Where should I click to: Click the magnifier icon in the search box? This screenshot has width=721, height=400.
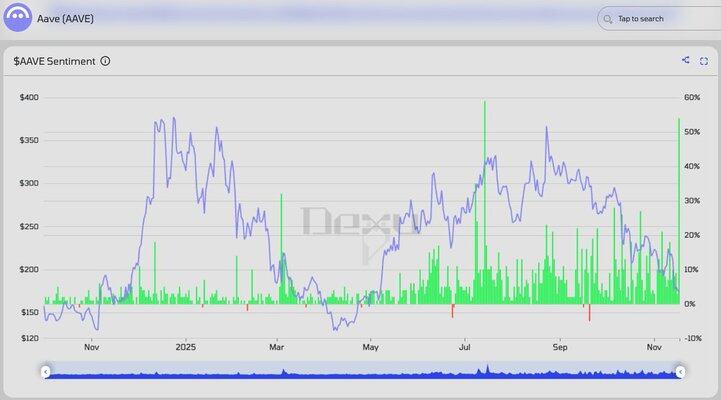pos(608,18)
